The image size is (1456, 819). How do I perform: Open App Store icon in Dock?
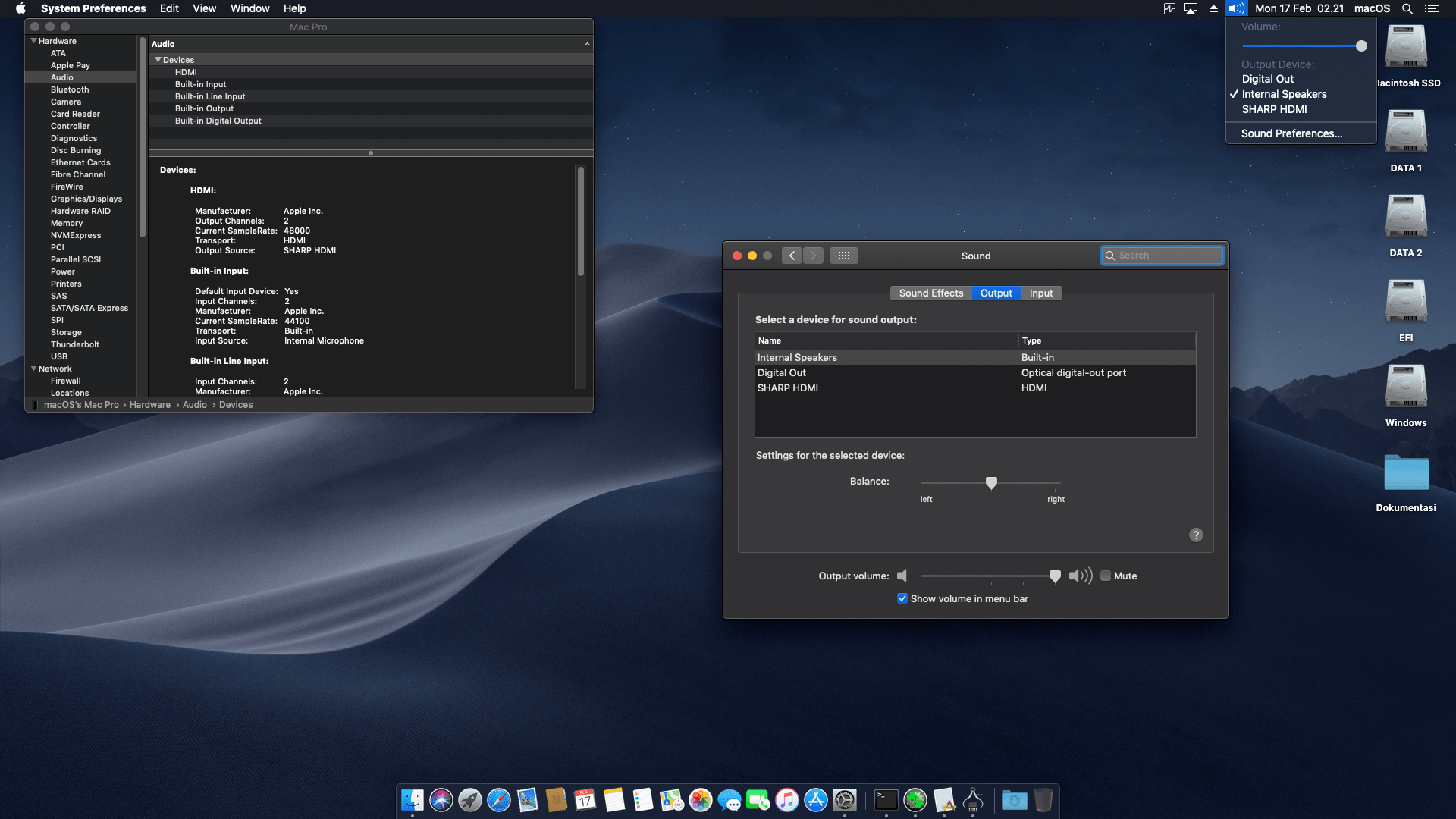(815, 800)
